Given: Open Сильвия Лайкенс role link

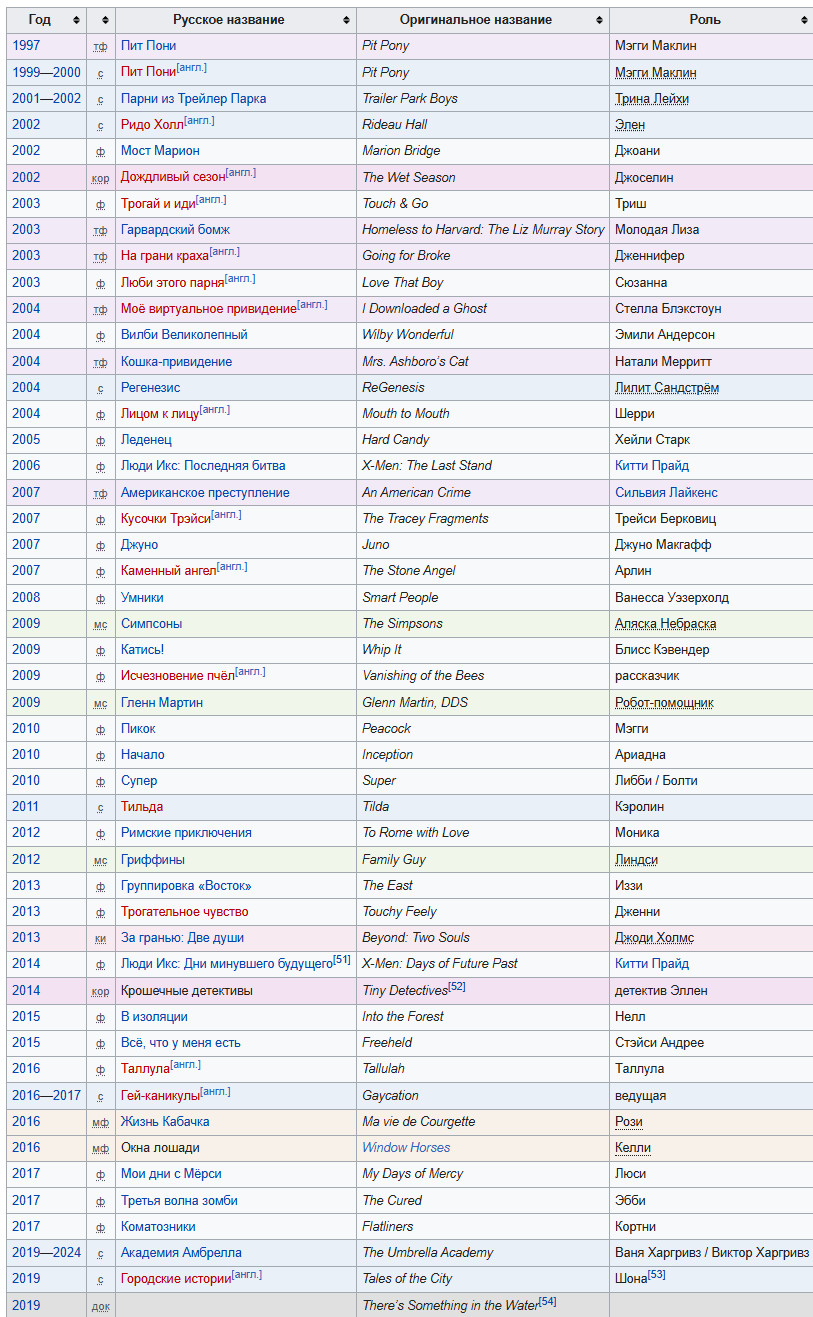Looking at the screenshot, I should point(666,493).
